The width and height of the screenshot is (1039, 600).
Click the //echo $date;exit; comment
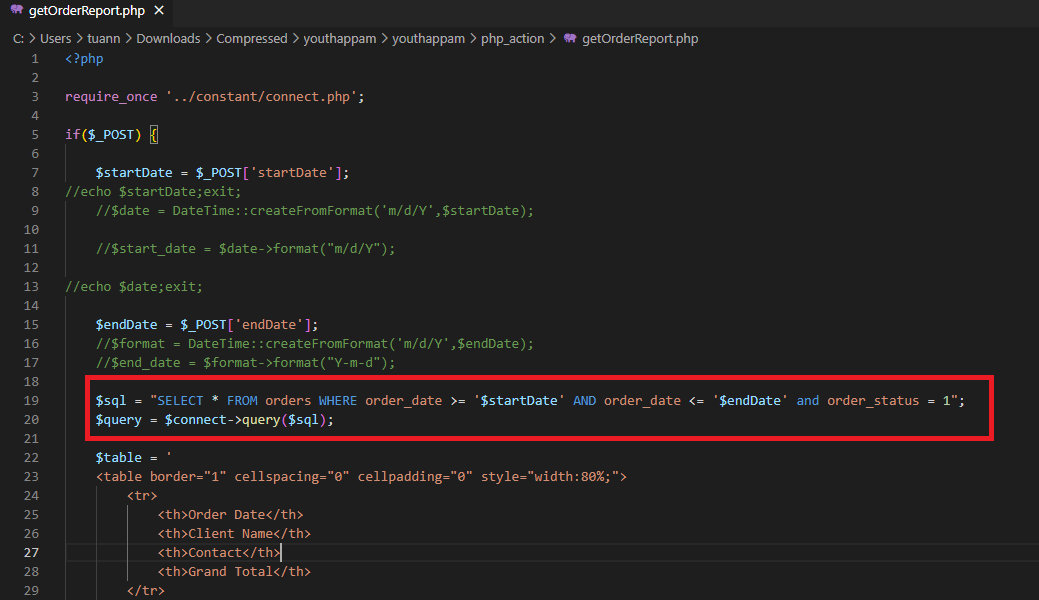(x=134, y=286)
